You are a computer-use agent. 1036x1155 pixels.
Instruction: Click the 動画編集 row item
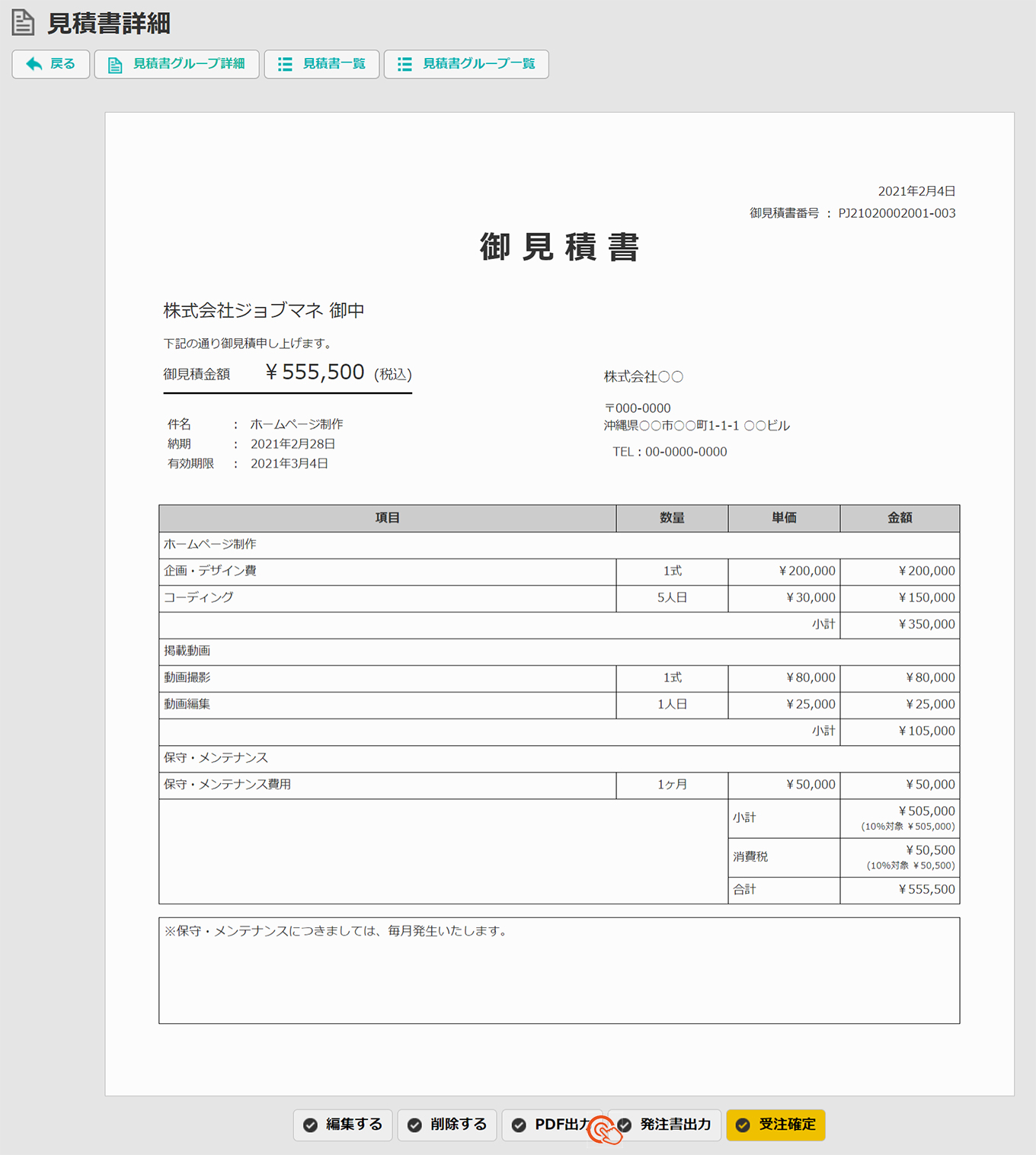(187, 704)
